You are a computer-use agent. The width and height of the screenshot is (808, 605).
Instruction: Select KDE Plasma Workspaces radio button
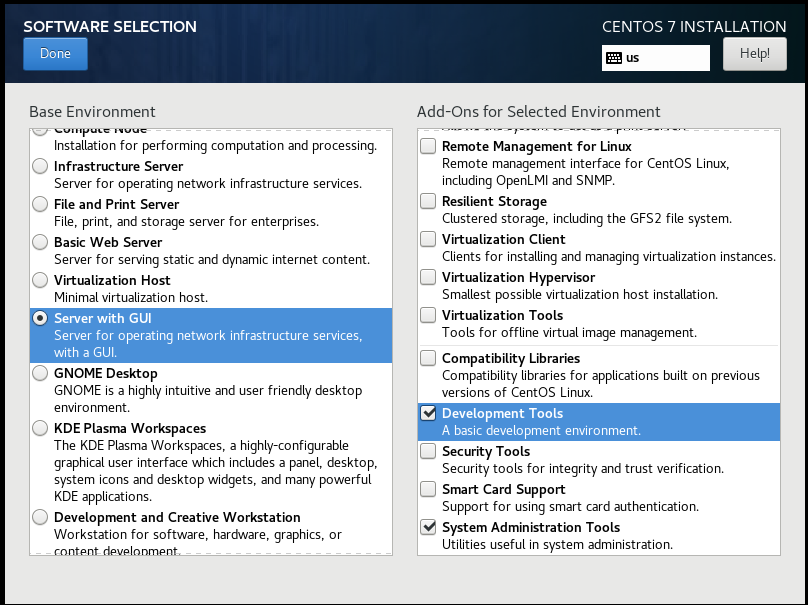pos(40,428)
